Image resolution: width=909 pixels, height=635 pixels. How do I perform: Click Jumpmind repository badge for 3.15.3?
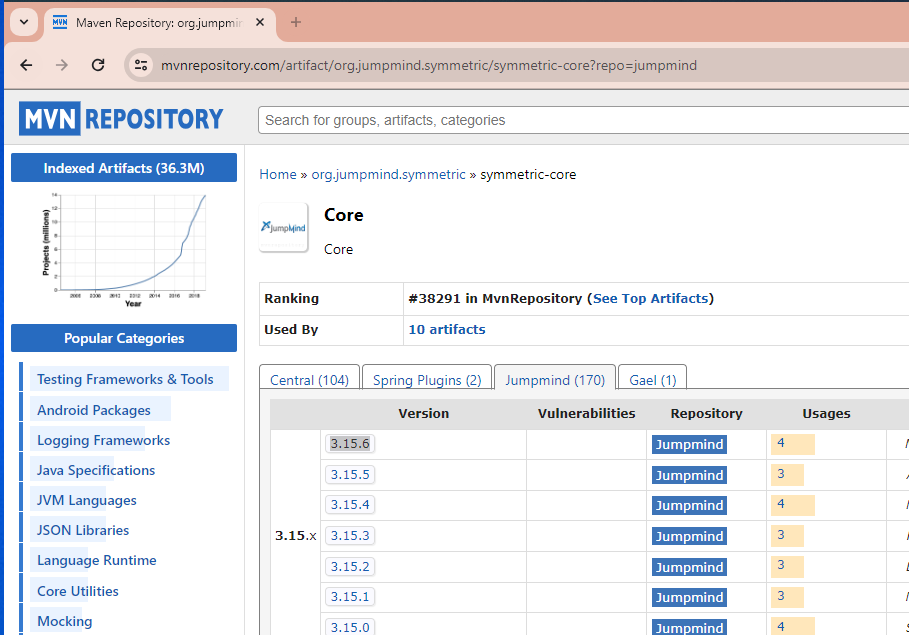coord(689,536)
